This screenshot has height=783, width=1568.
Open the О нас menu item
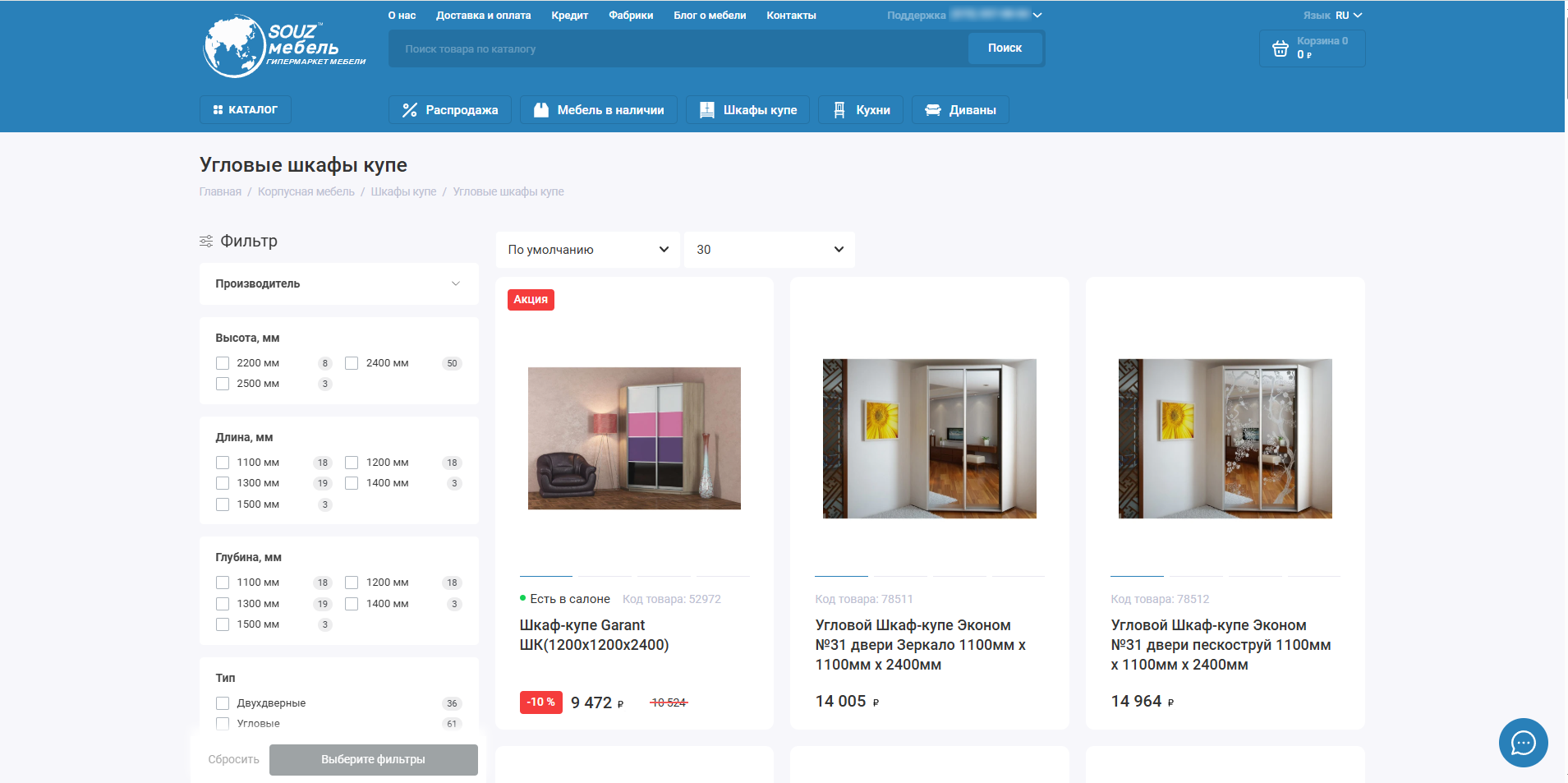click(402, 16)
